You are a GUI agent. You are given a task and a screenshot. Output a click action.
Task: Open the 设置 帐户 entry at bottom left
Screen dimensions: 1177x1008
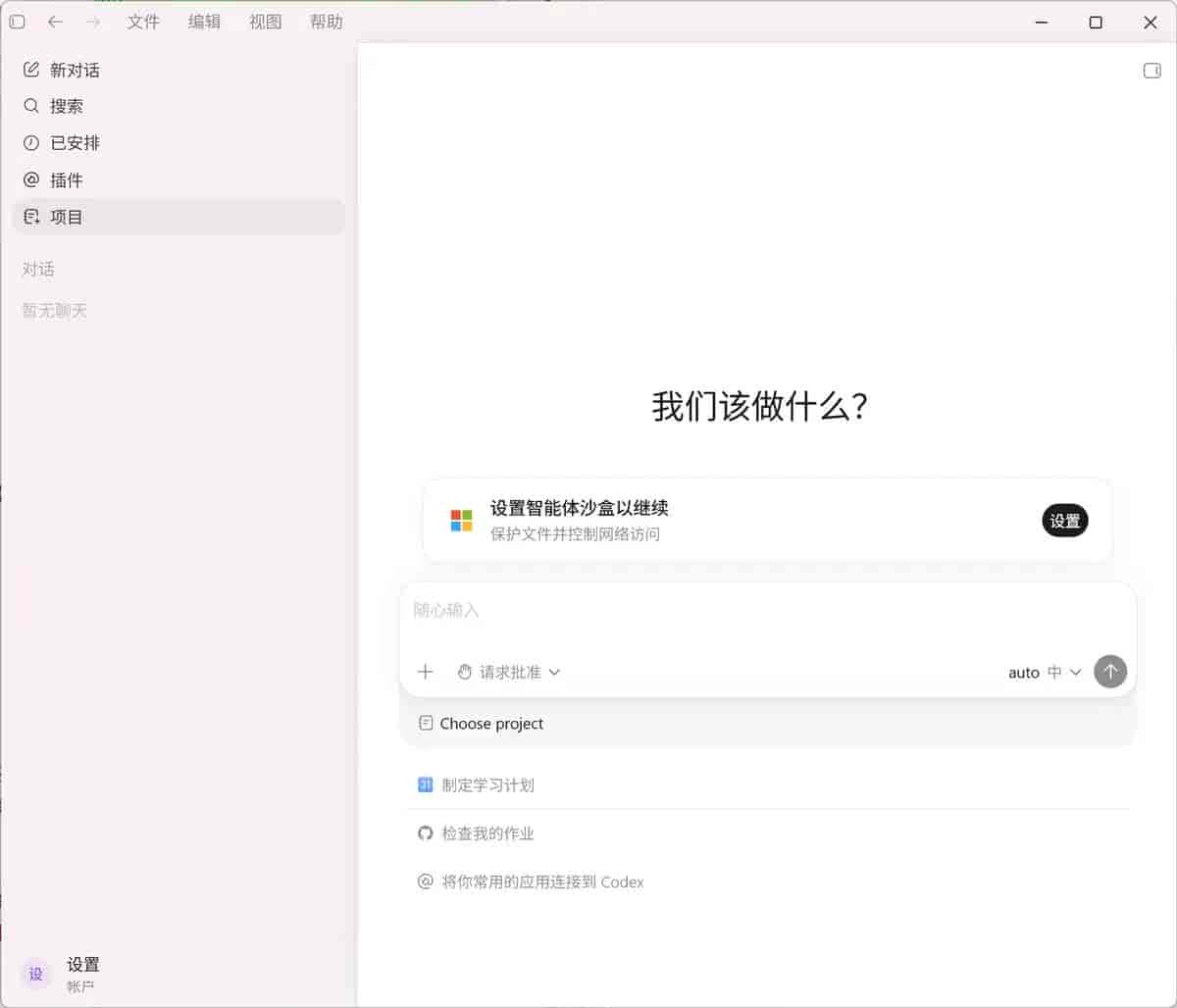click(179, 974)
